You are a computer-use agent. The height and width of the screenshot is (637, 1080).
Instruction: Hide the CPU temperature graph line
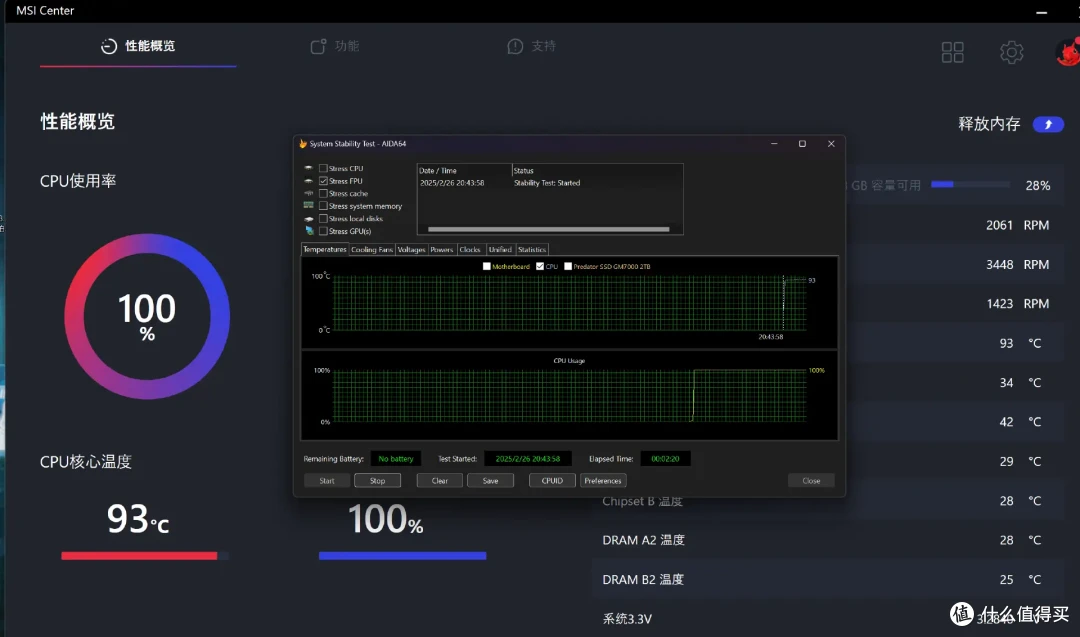tap(540, 266)
